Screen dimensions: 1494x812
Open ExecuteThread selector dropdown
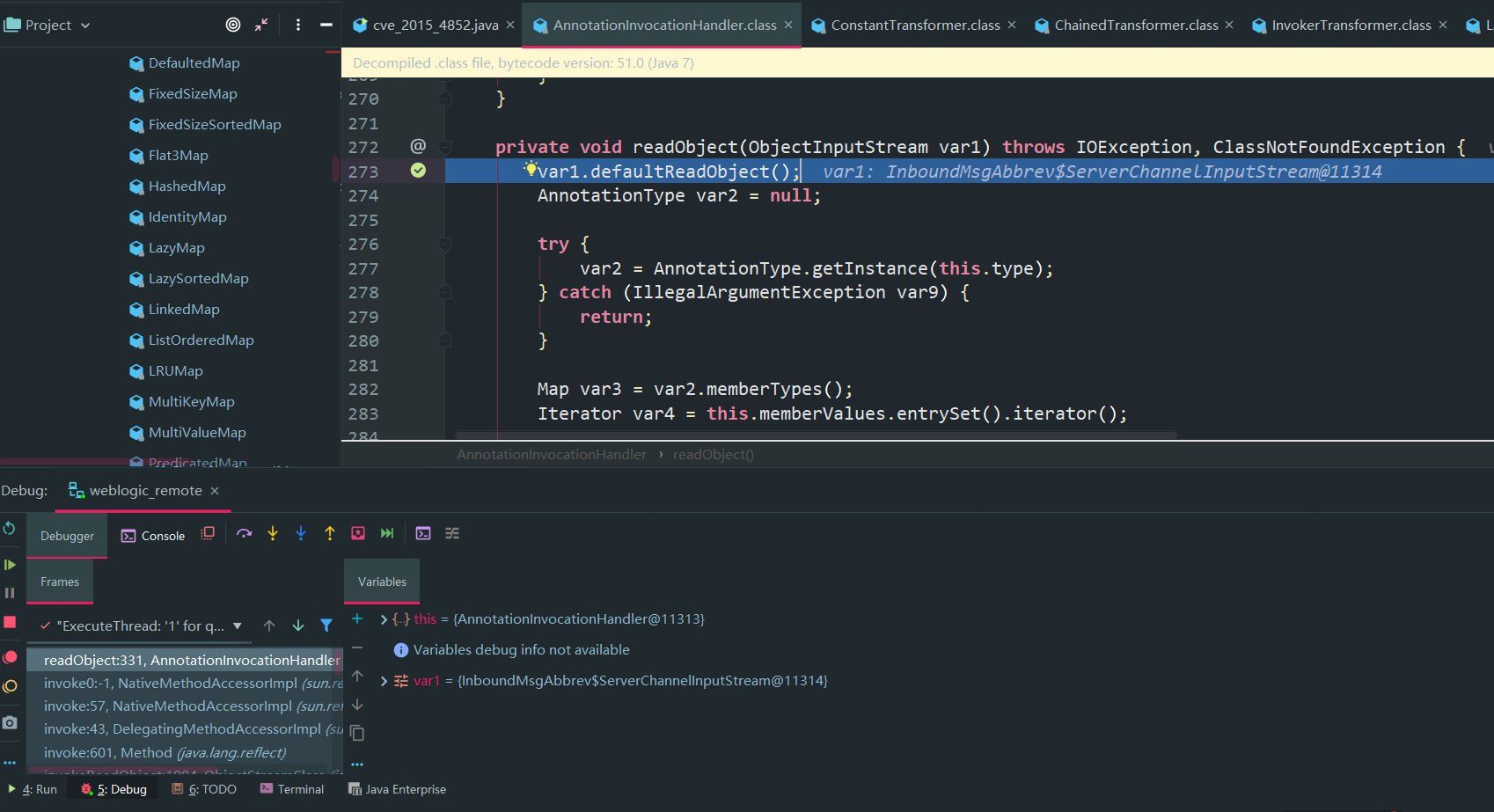(237, 625)
